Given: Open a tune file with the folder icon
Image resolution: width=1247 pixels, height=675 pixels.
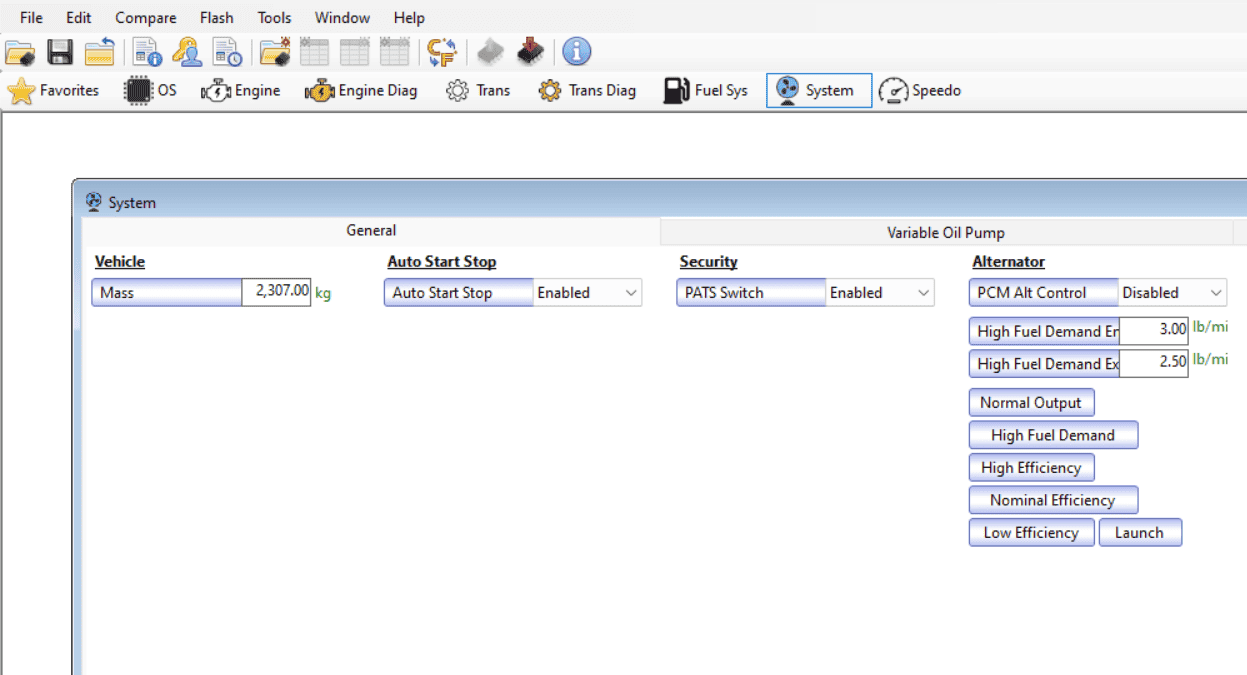Looking at the screenshot, I should (20, 52).
